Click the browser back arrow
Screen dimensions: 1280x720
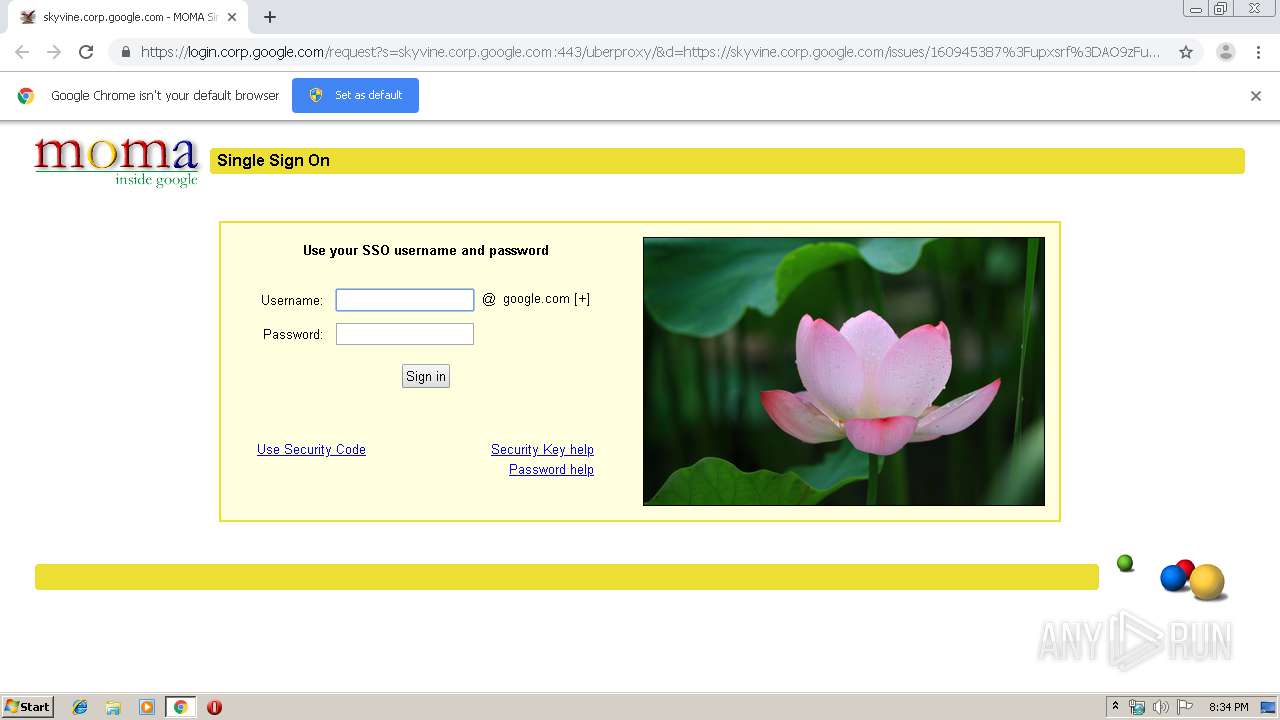tap(22, 52)
